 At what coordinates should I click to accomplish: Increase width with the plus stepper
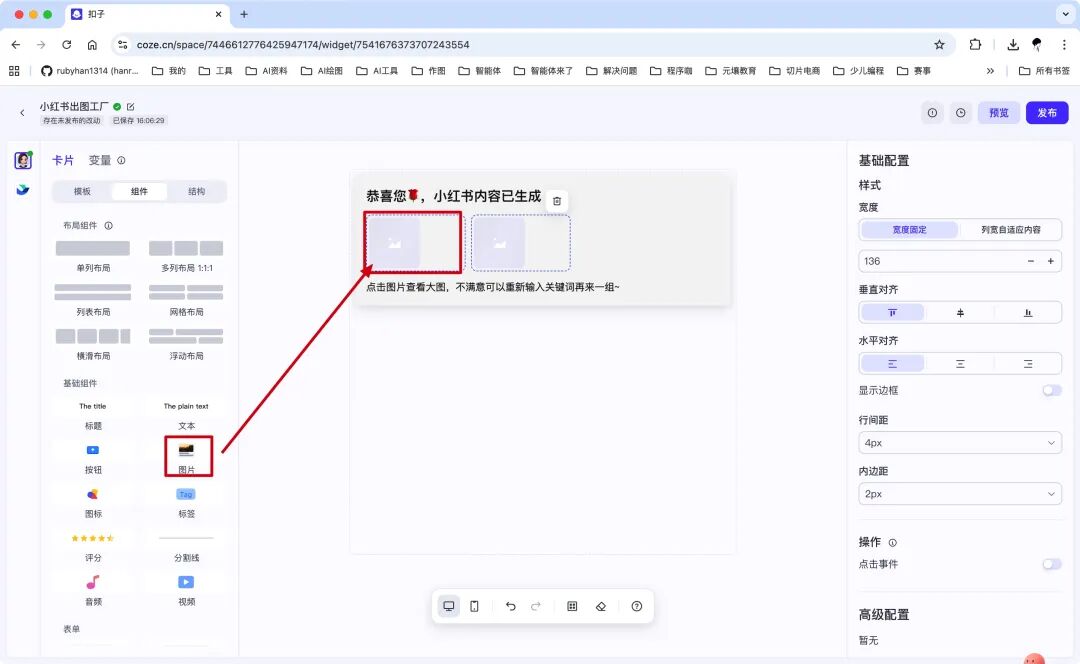[x=1050, y=261]
